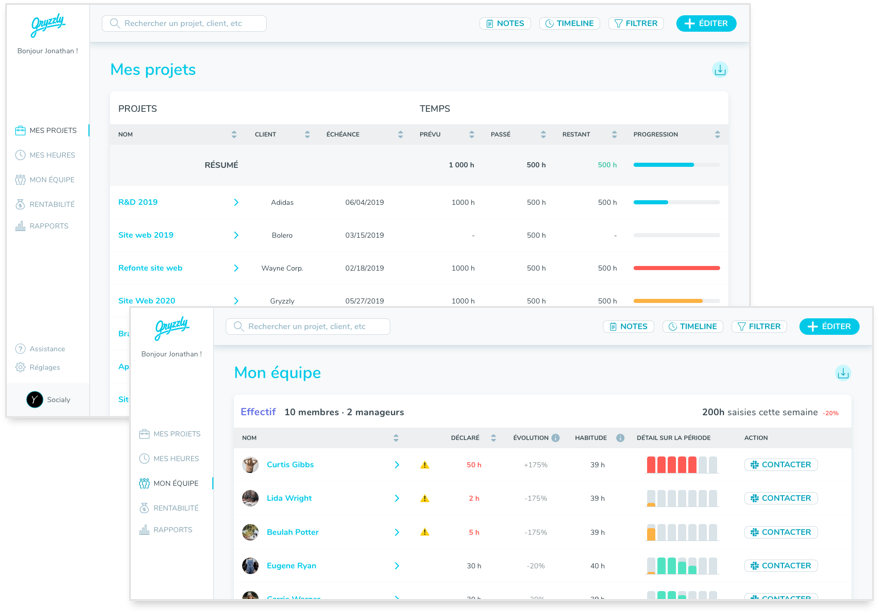The image size is (879, 613).
Task: Expand the R&D 2019 project row
Action: (235, 202)
